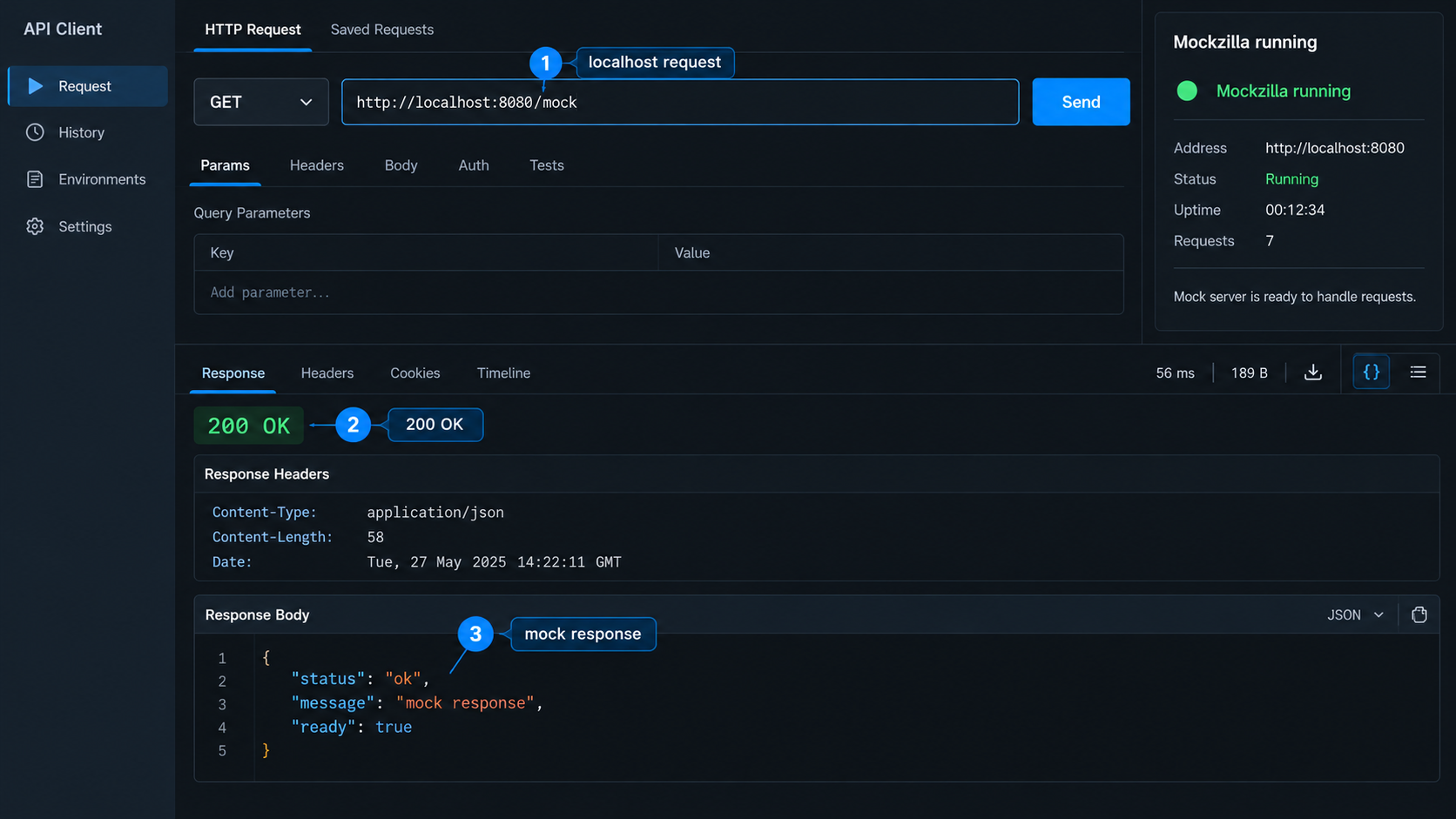1456x819 pixels.
Task: Click the History clock icon
Action: (x=35, y=132)
